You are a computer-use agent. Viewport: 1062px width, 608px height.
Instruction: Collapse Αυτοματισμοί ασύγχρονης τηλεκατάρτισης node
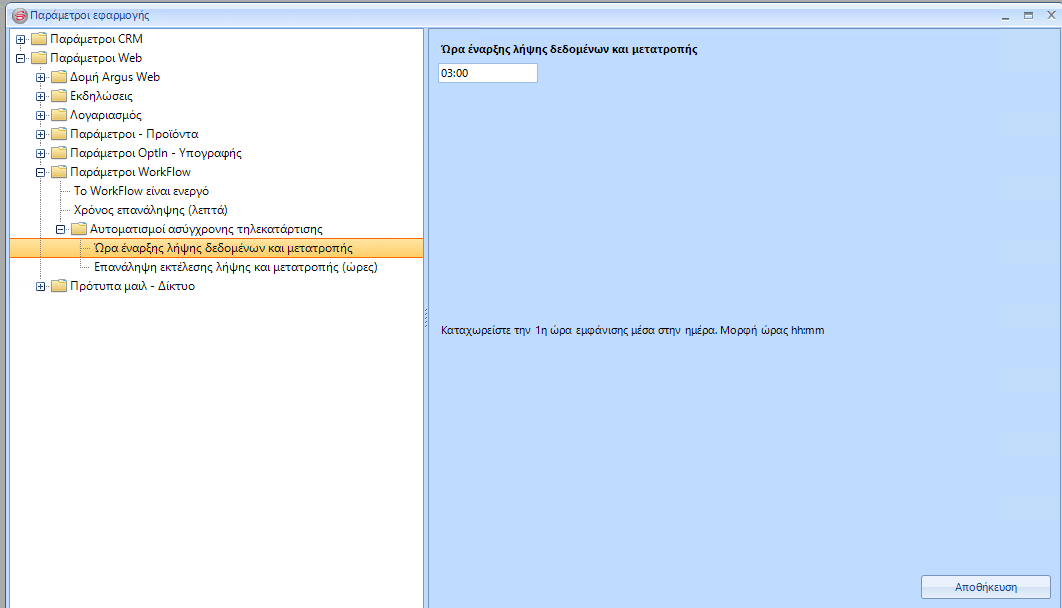pyautogui.click(x=60, y=229)
